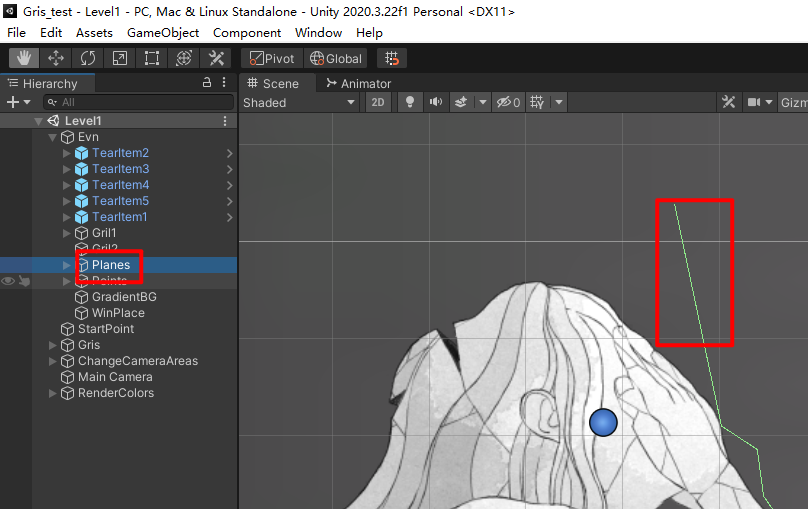Screen dimensions: 808x509
Task: Lock the Hierarchy panel
Action: tap(207, 82)
